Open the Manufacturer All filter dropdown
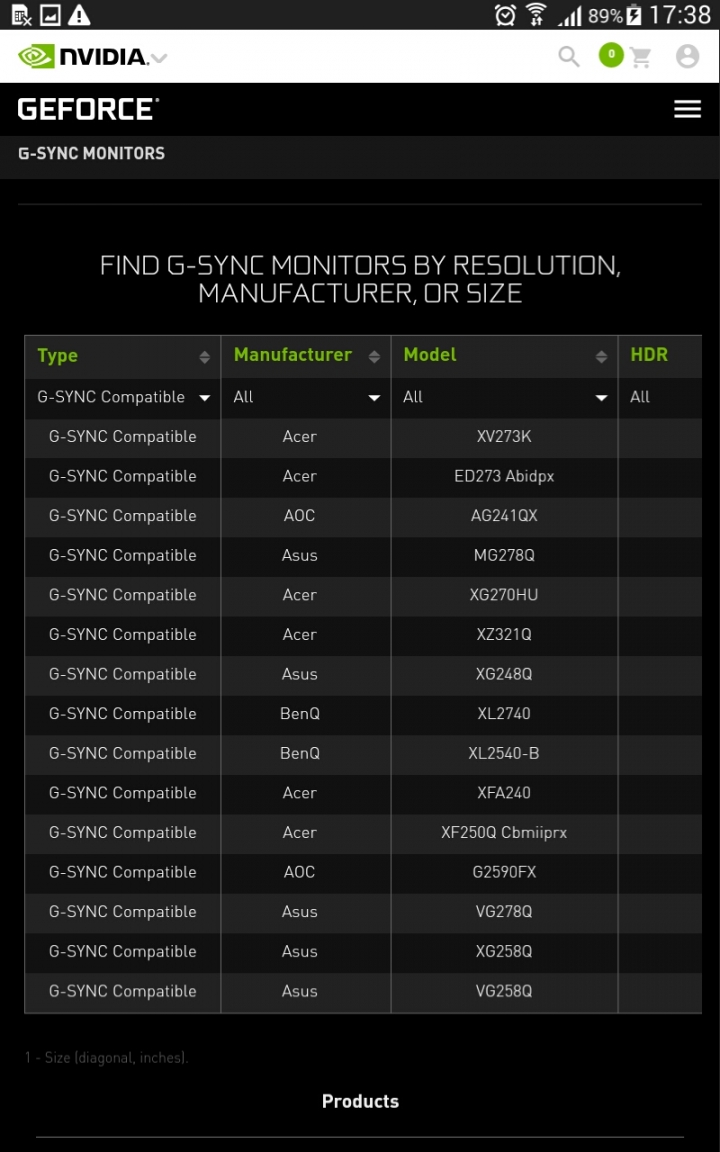The height and width of the screenshot is (1152, 720). tap(306, 397)
